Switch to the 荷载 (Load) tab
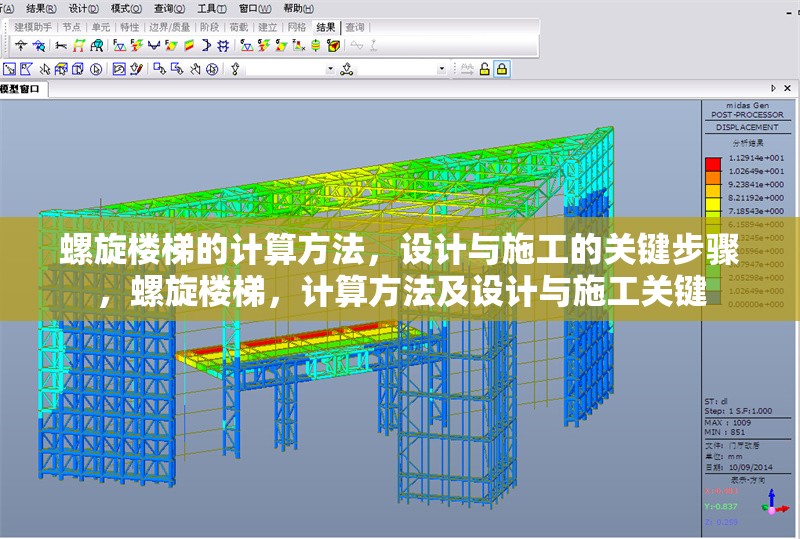800x539 pixels. (238, 27)
